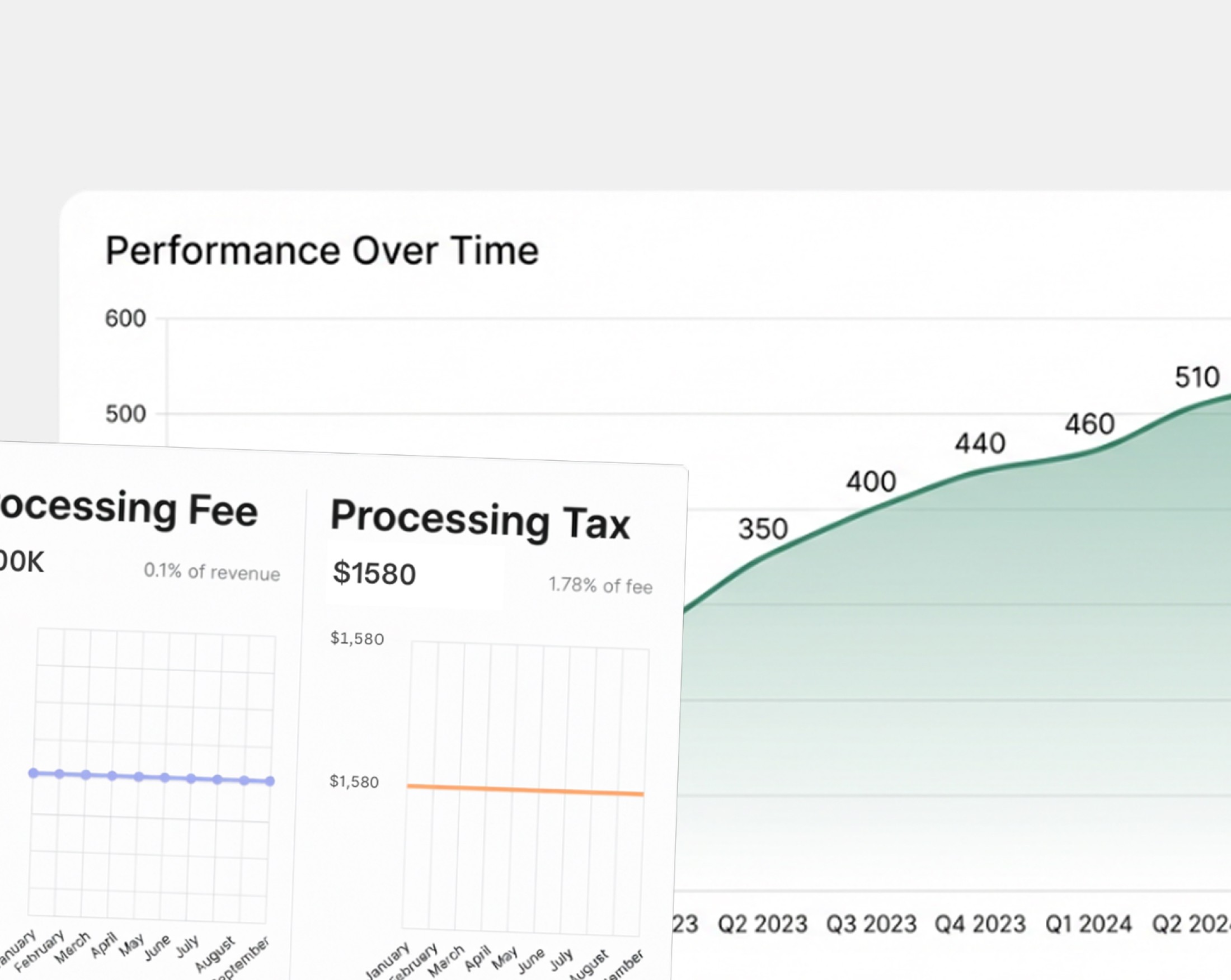This screenshot has height=980, width=1231.
Task: Click the Performance Over Time title
Action: tap(322, 251)
